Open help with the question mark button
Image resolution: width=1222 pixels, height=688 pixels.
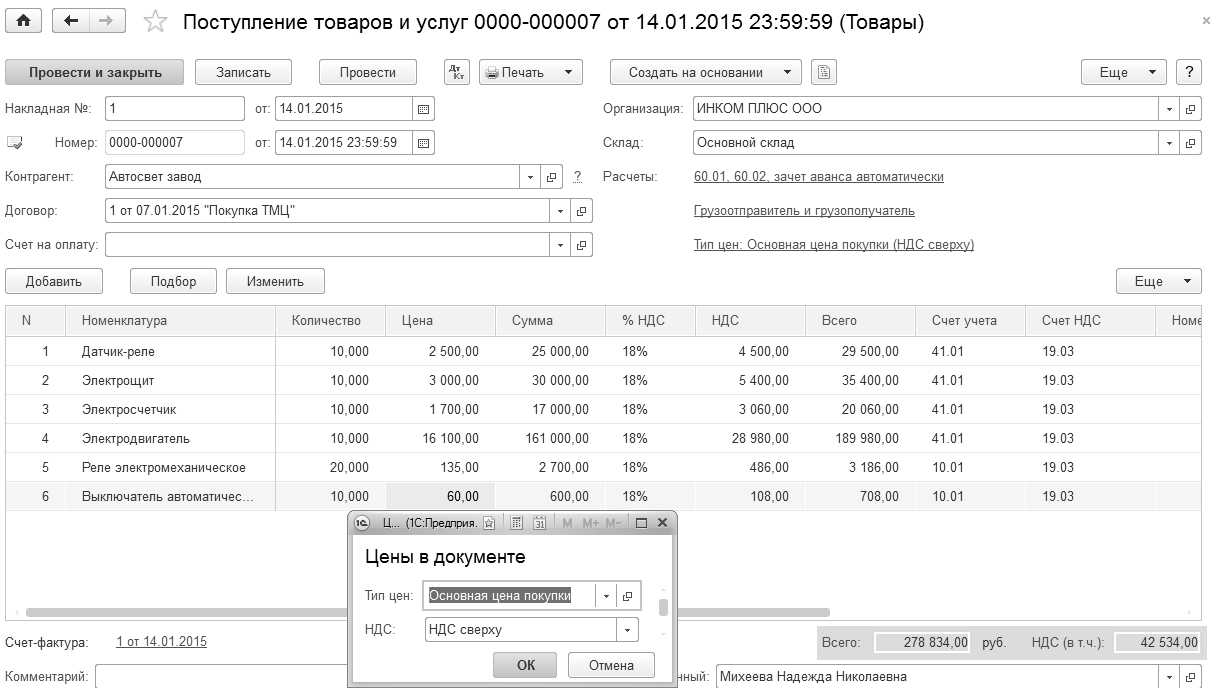[x=1189, y=72]
